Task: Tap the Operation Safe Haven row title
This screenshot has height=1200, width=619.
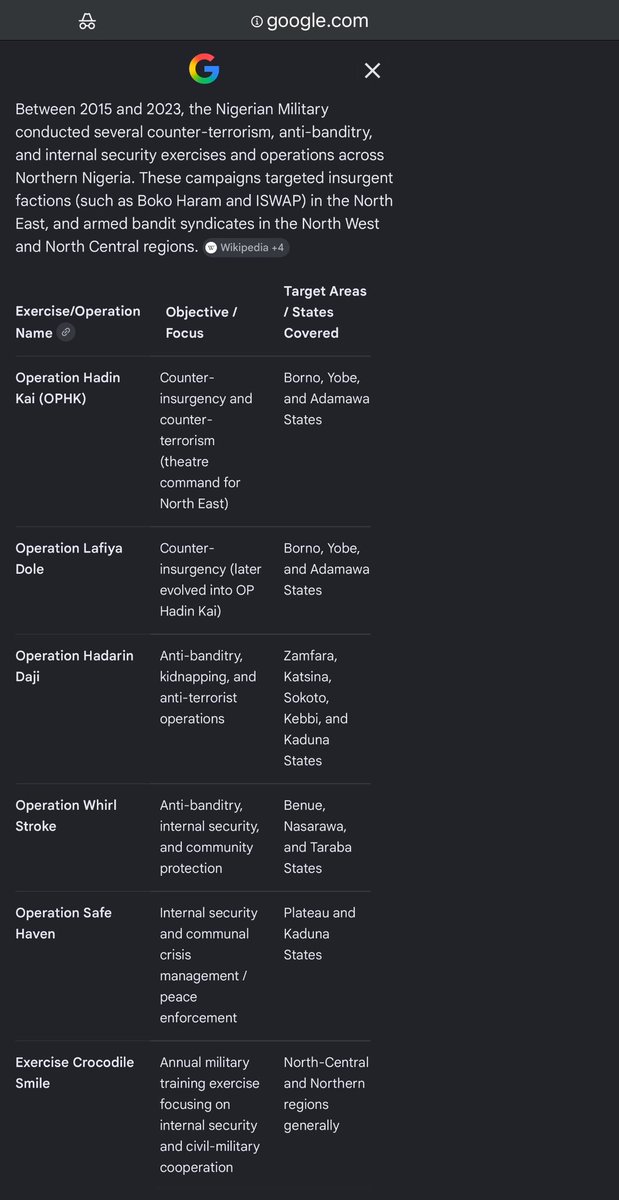Action: pos(63,923)
